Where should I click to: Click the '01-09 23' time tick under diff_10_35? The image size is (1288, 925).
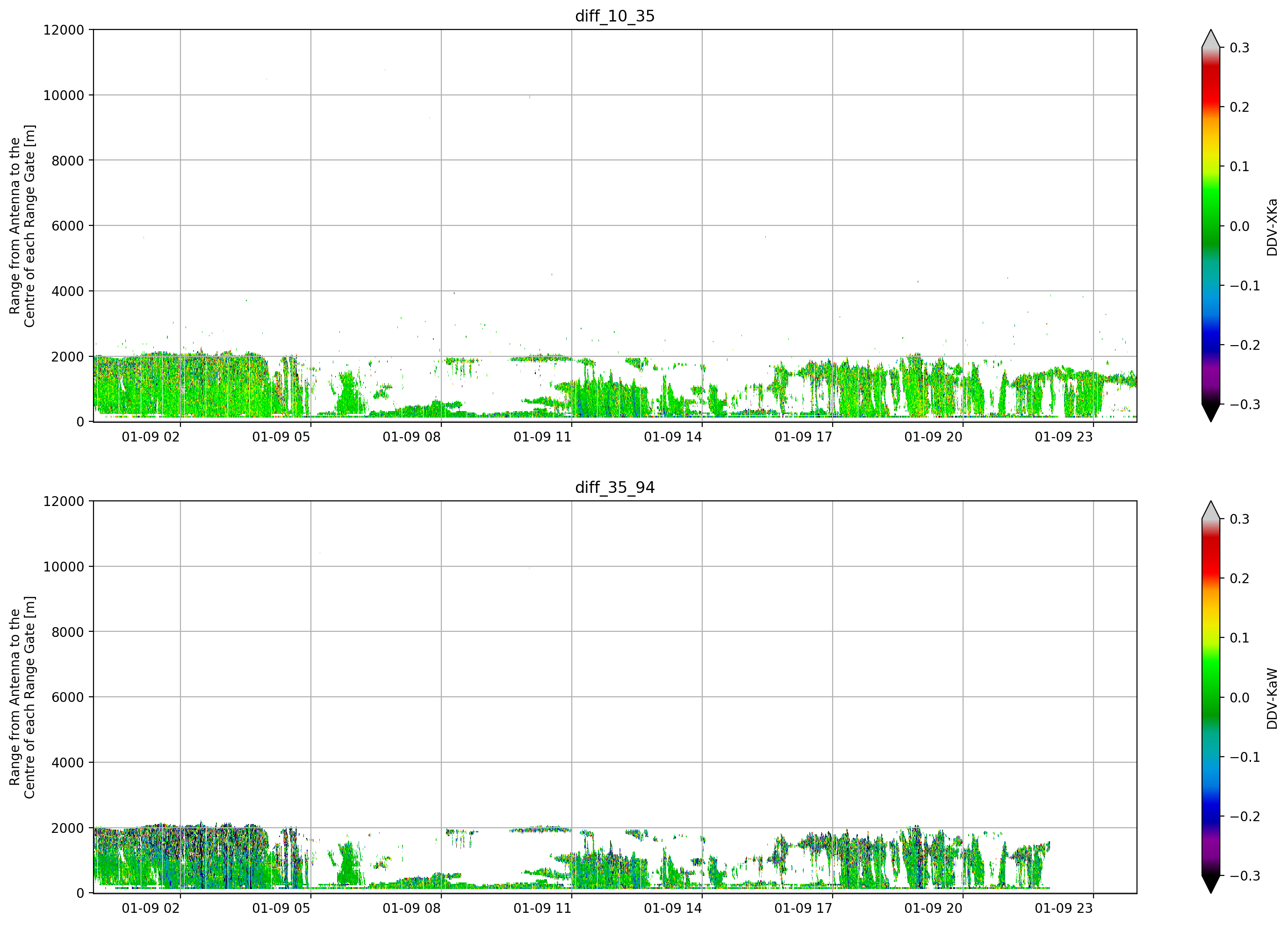tap(1064, 437)
